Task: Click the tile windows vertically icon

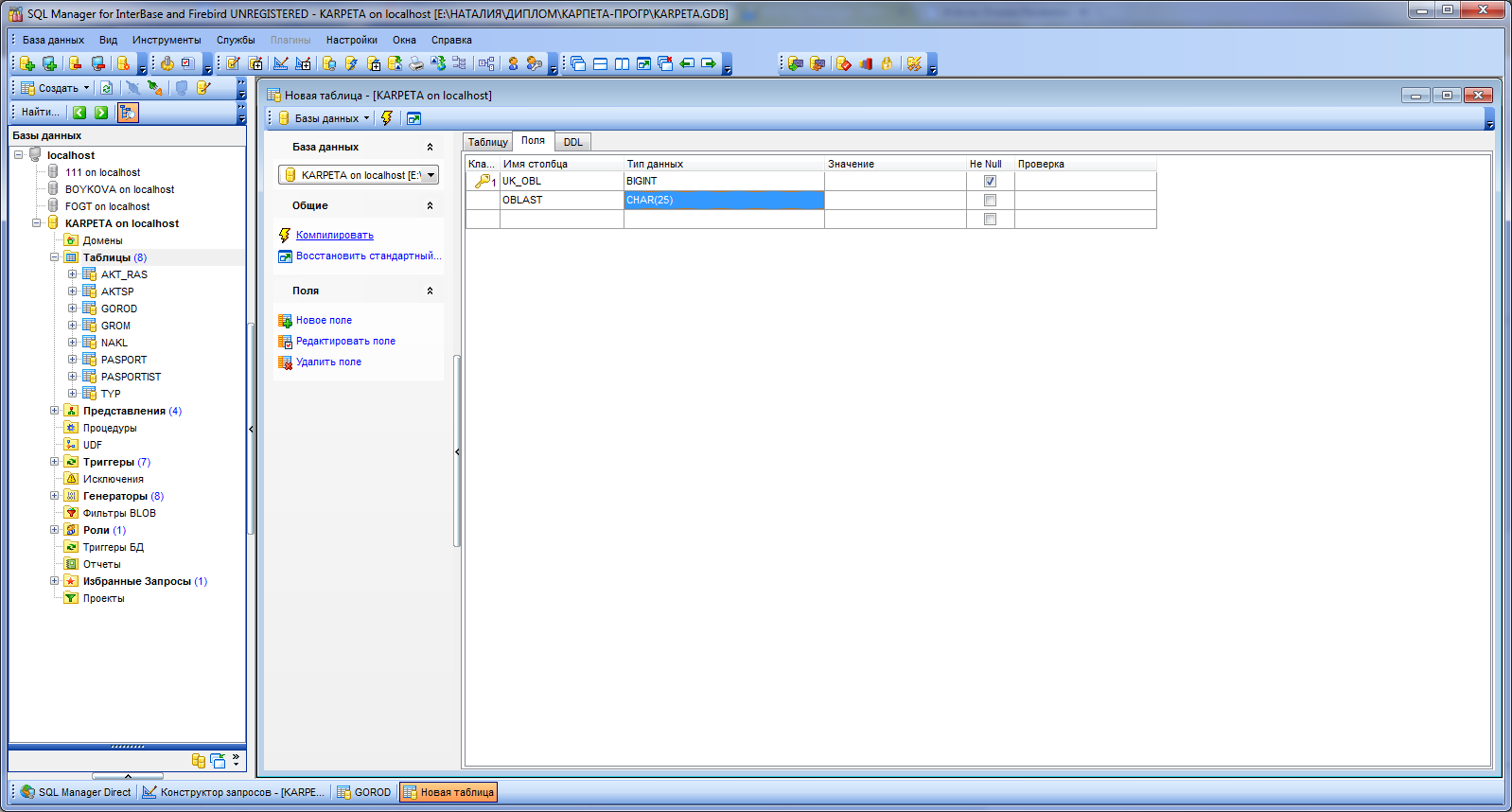Action: pyautogui.click(x=622, y=63)
